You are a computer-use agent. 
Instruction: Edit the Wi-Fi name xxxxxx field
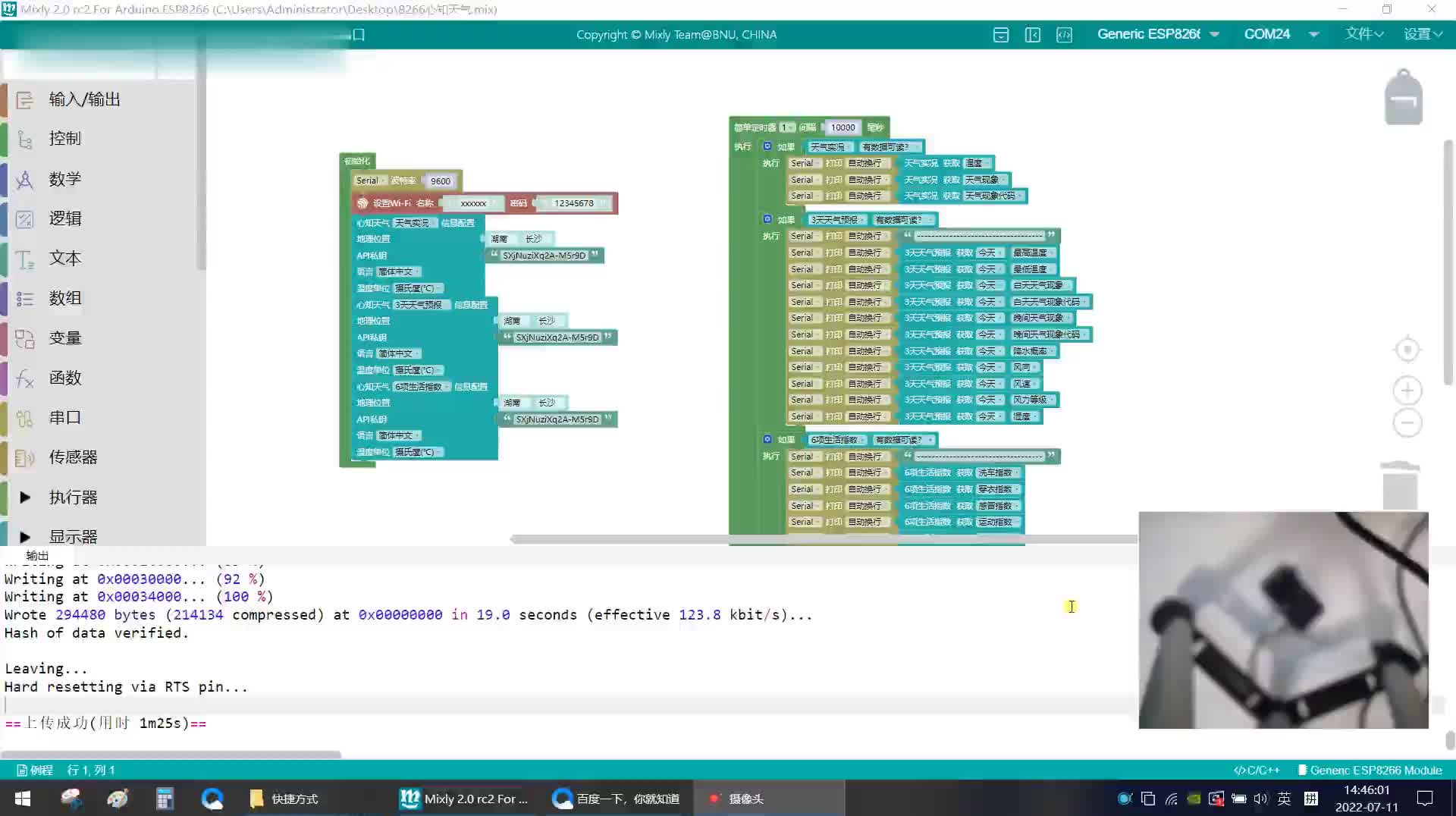473,203
